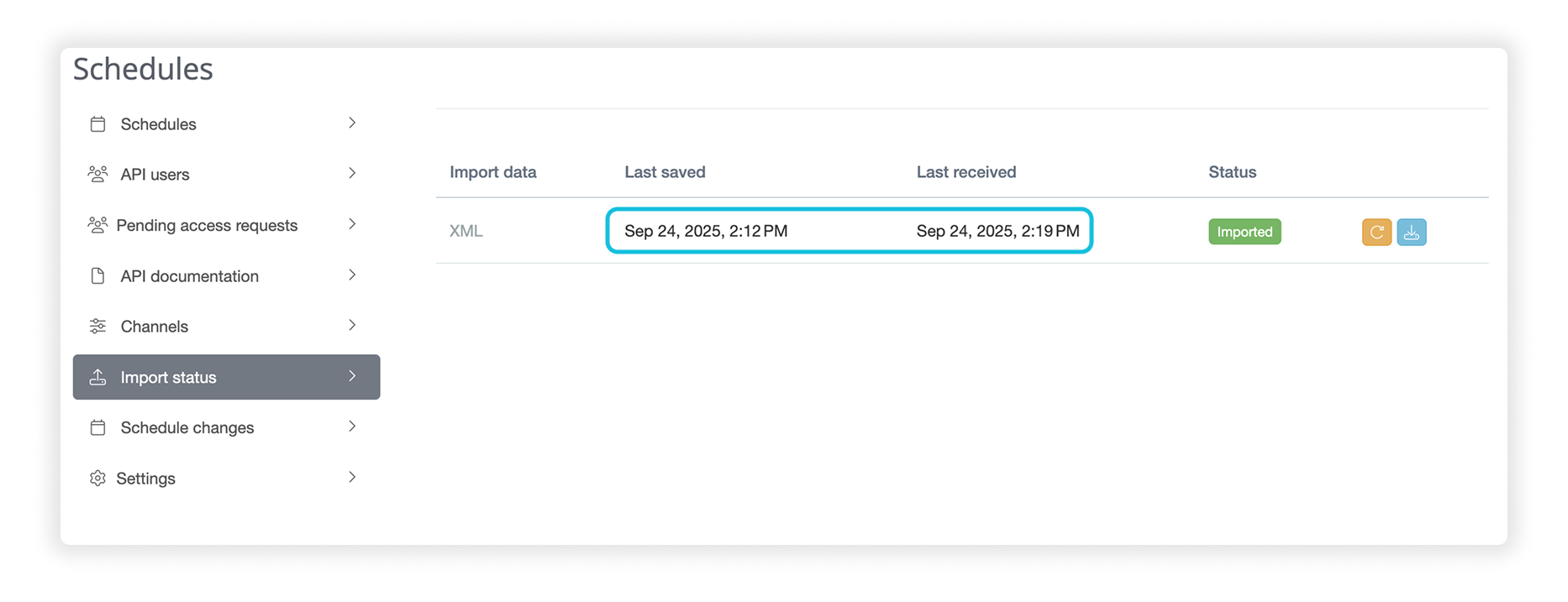Click the API users people icon
The image size is (1568, 602).
(x=98, y=175)
